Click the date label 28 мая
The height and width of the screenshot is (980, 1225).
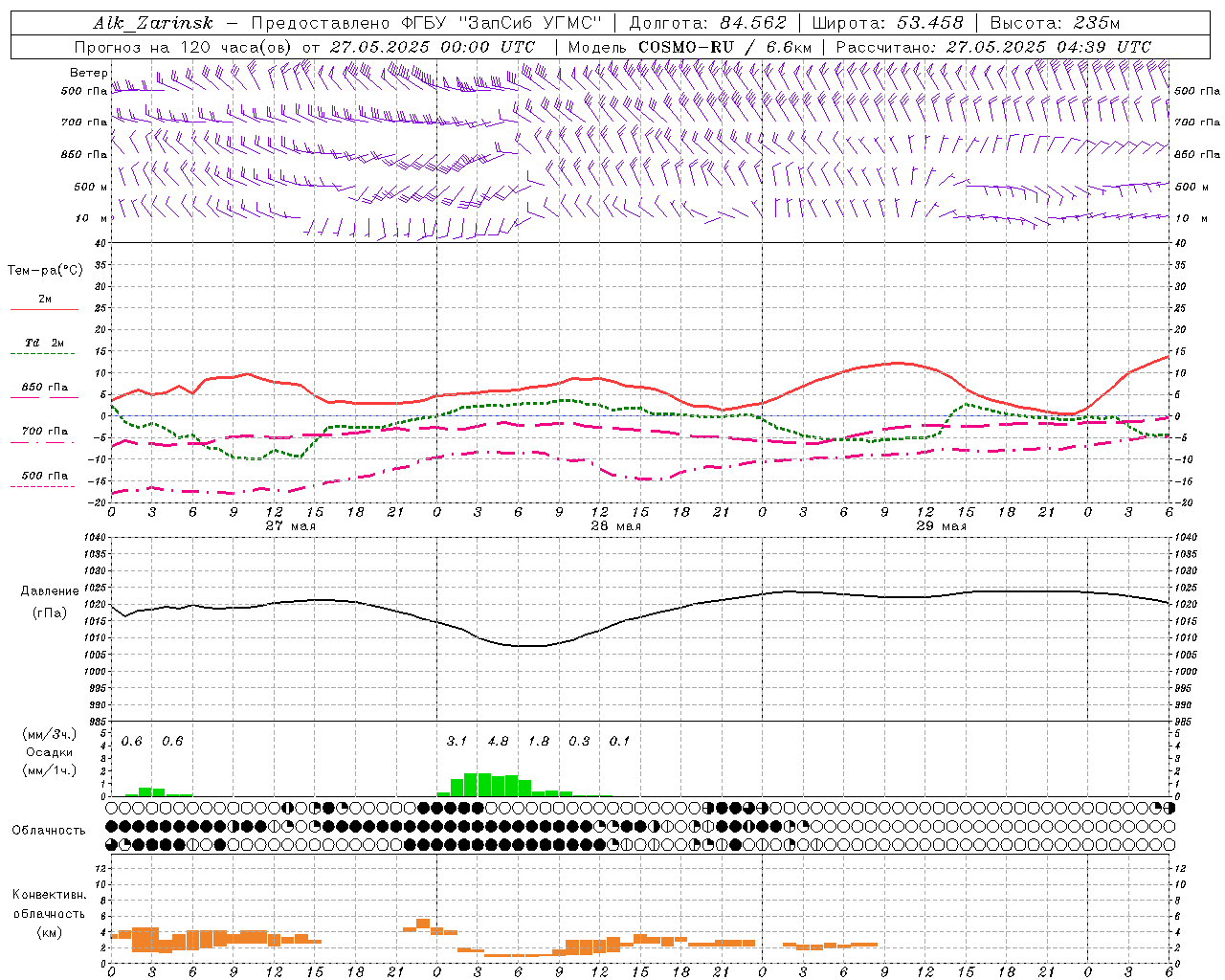615,526
